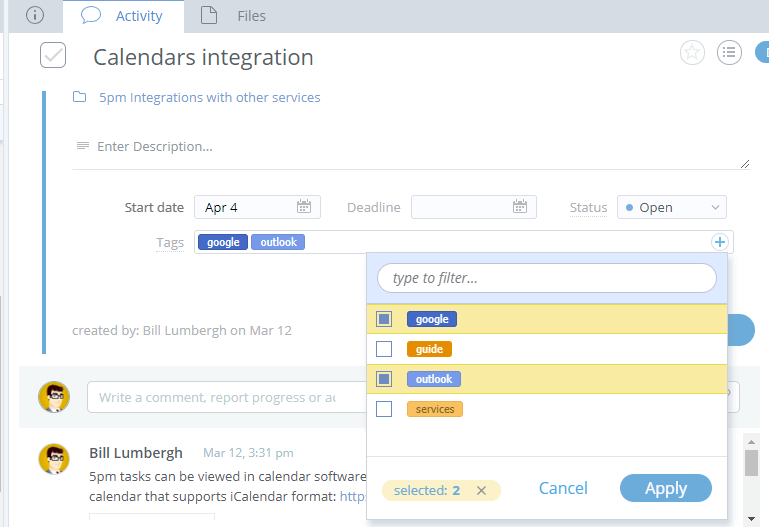The image size is (769, 527).
Task: Open the info tab icon
Action: tap(35, 15)
